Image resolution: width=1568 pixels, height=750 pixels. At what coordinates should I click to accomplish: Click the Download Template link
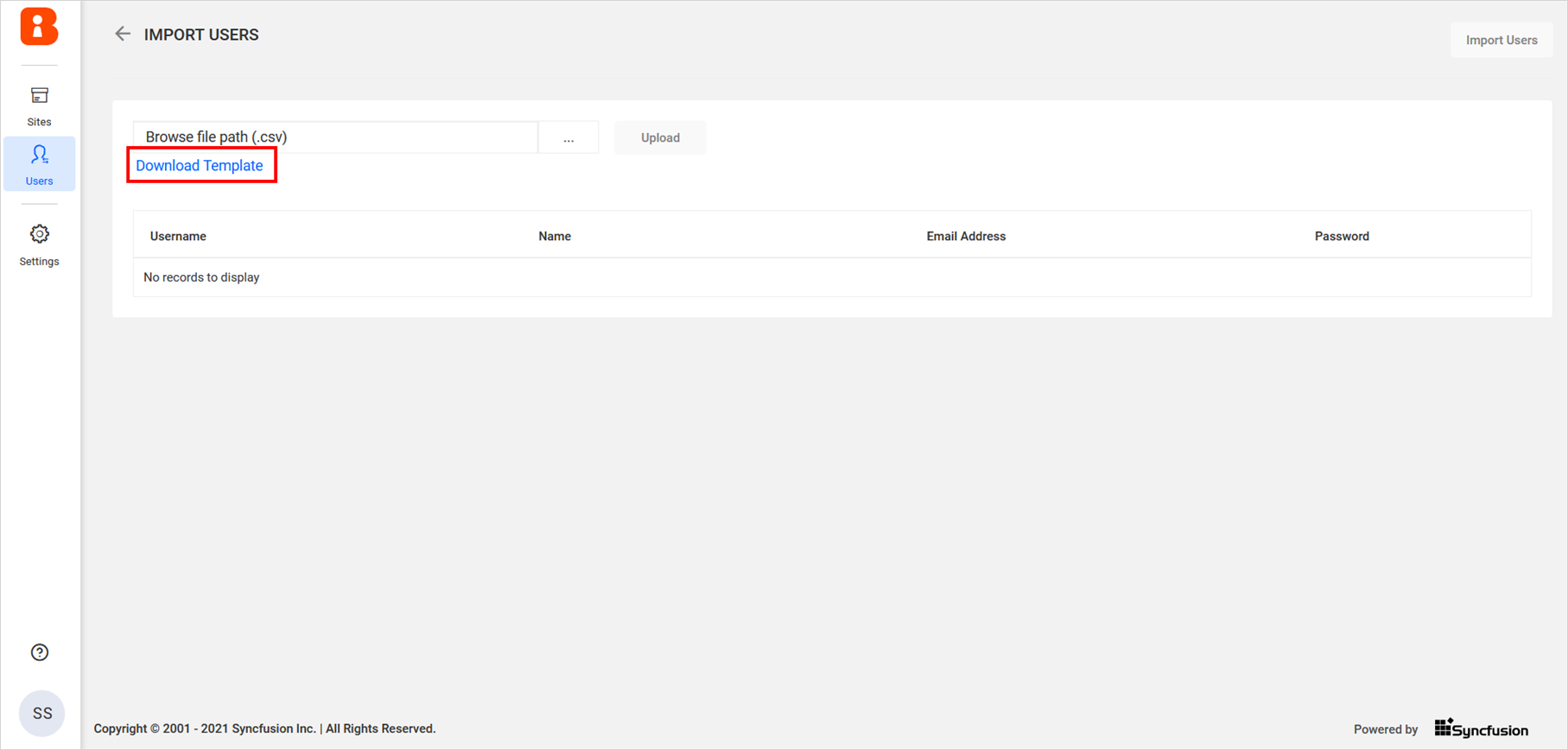coord(200,165)
